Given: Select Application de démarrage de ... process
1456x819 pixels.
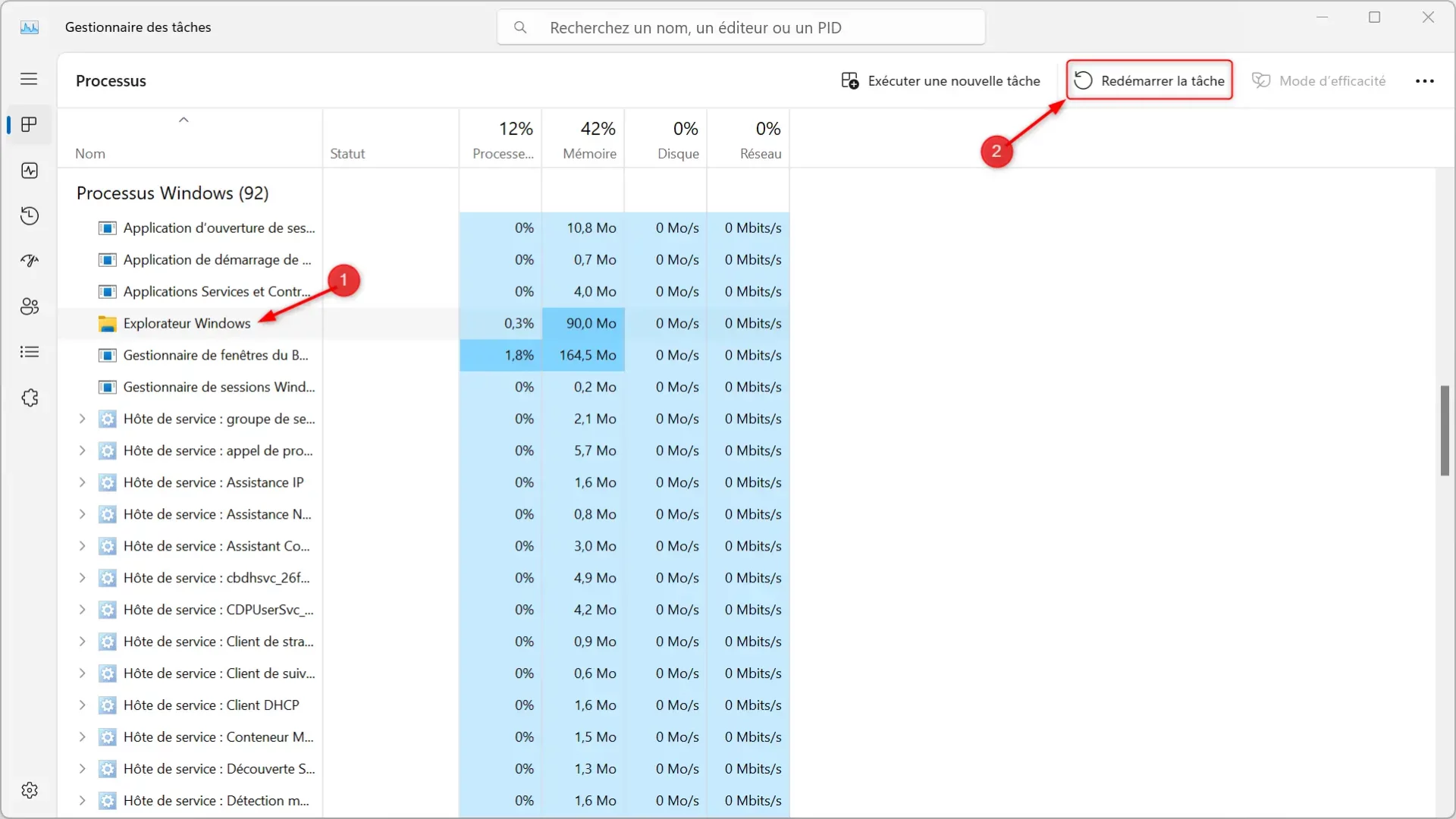Looking at the screenshot, I should [423, 260].
